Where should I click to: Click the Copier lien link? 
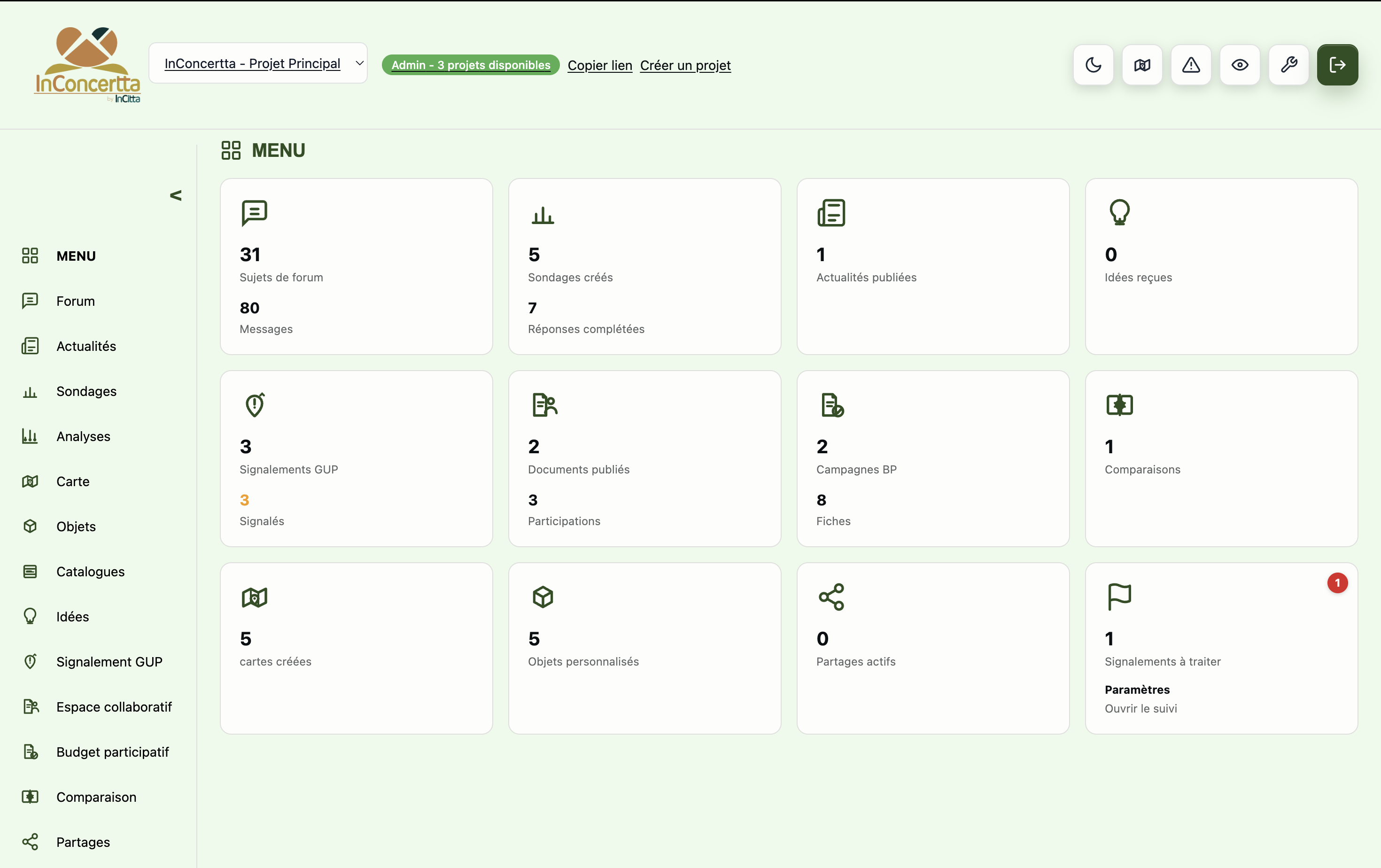pyautogui.click(x=600, y=65)
